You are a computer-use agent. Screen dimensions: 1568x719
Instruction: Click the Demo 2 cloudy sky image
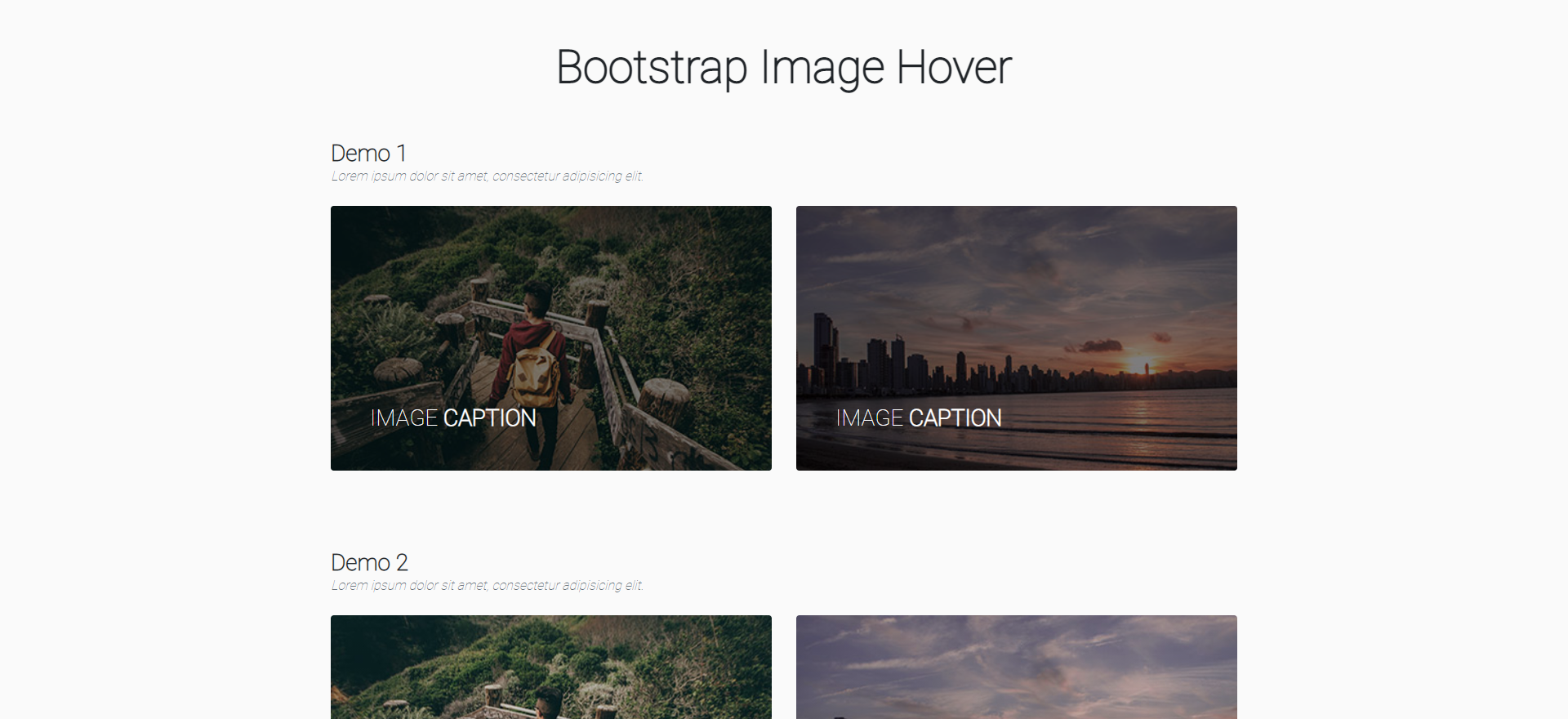(1017, 667)
